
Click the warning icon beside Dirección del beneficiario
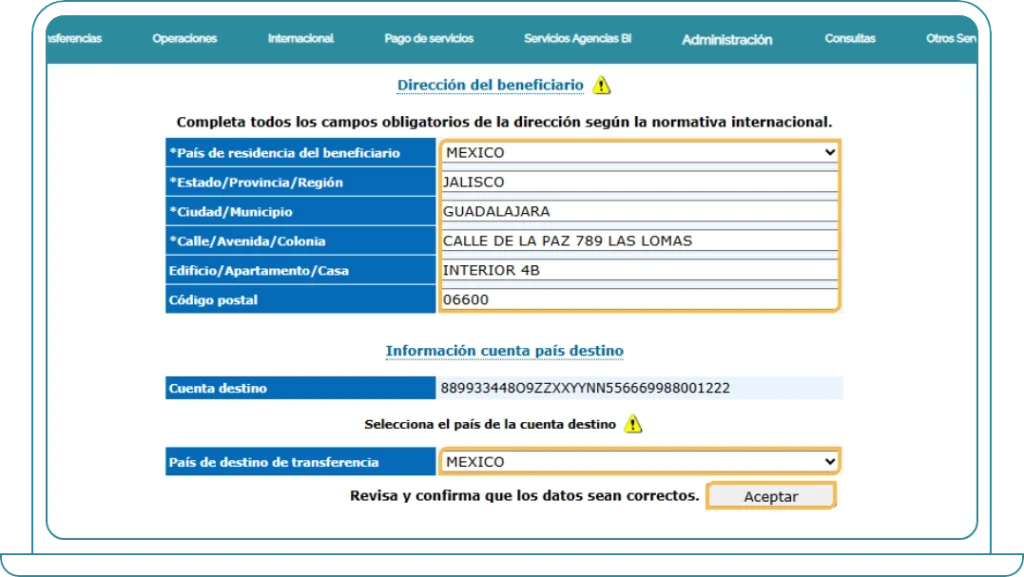click(x=601, y=85)
